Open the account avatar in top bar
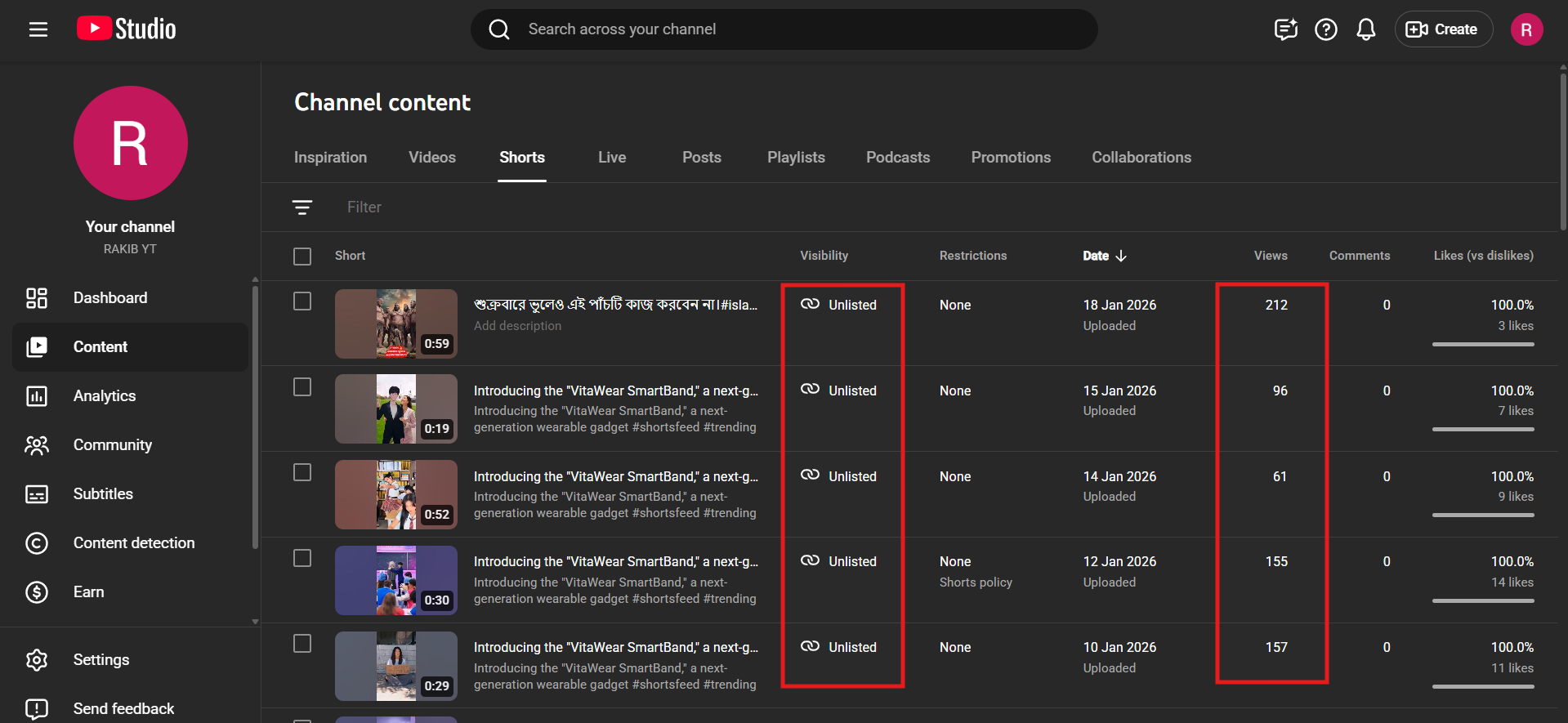Screen dimensions: 1568x723 pos(1526,29)
